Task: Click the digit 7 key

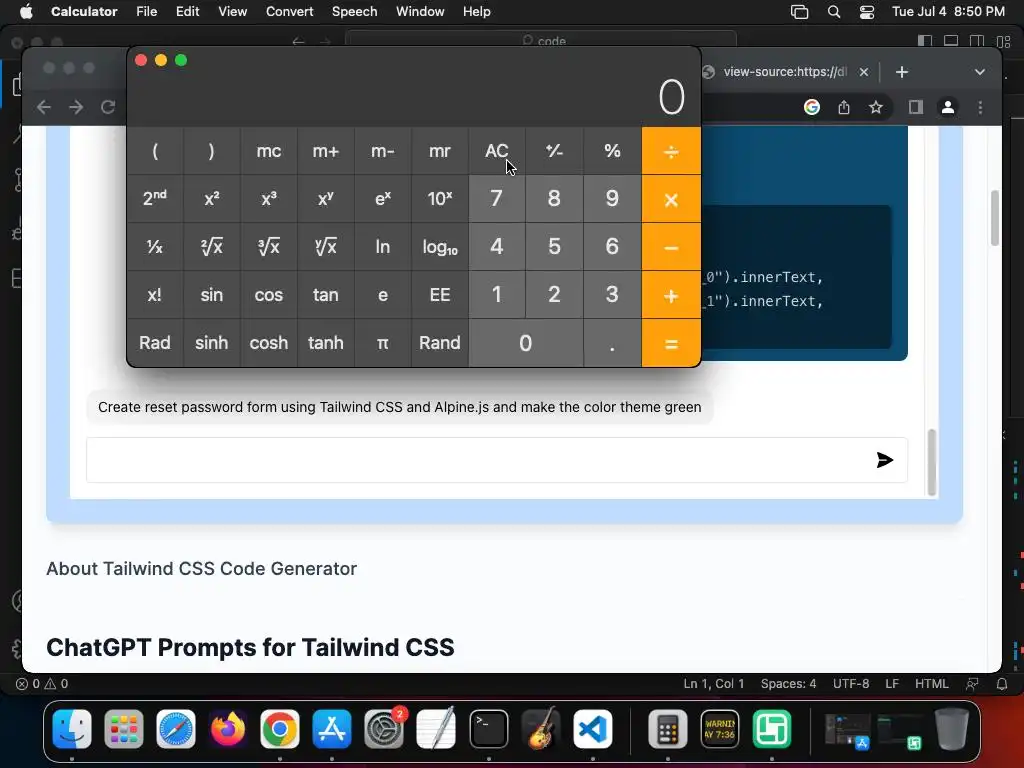Action: (496, 199)
